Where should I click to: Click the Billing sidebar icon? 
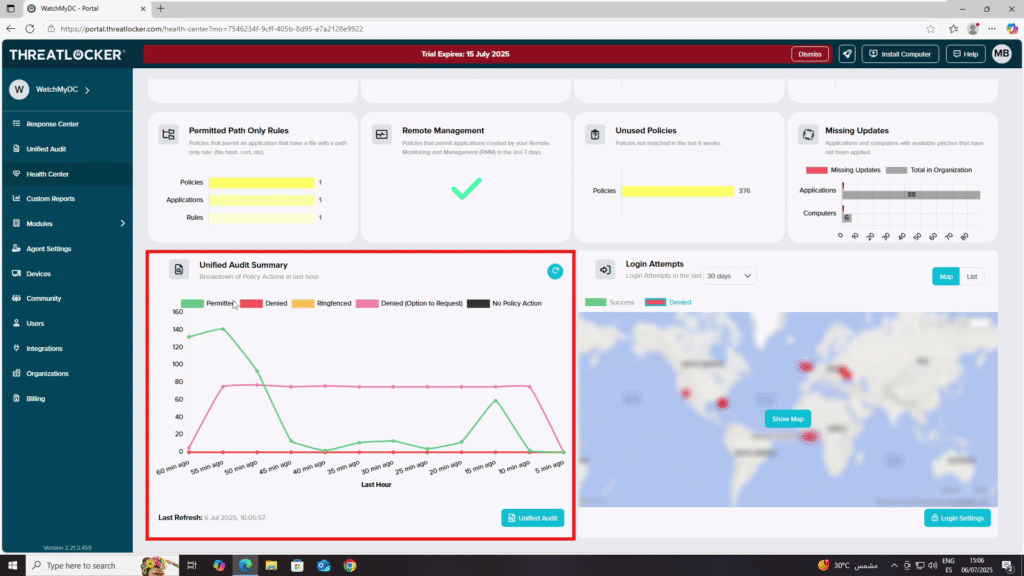[x=16, y=398]
